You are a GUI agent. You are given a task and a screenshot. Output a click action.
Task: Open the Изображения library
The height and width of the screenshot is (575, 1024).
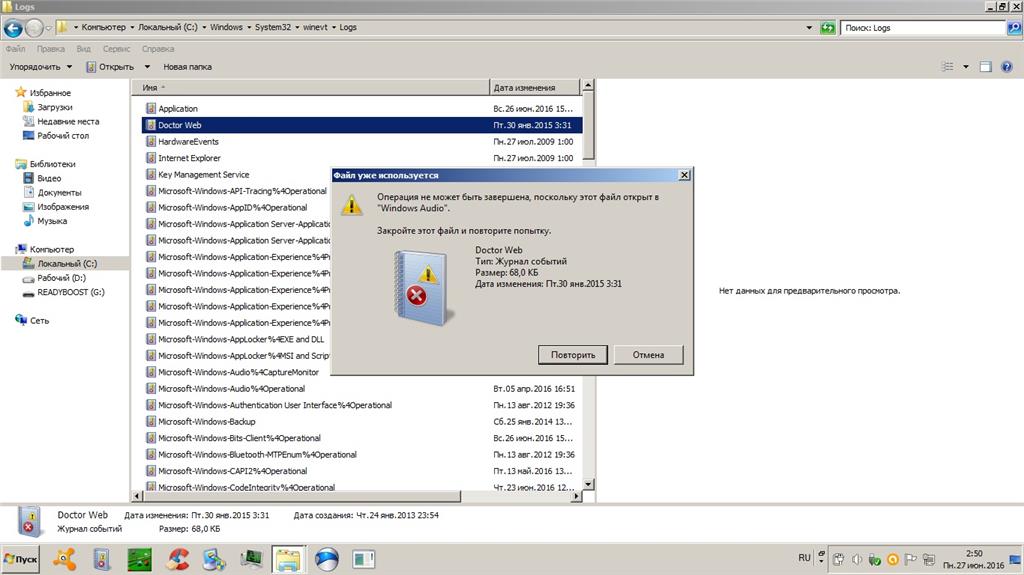point(63,207)
